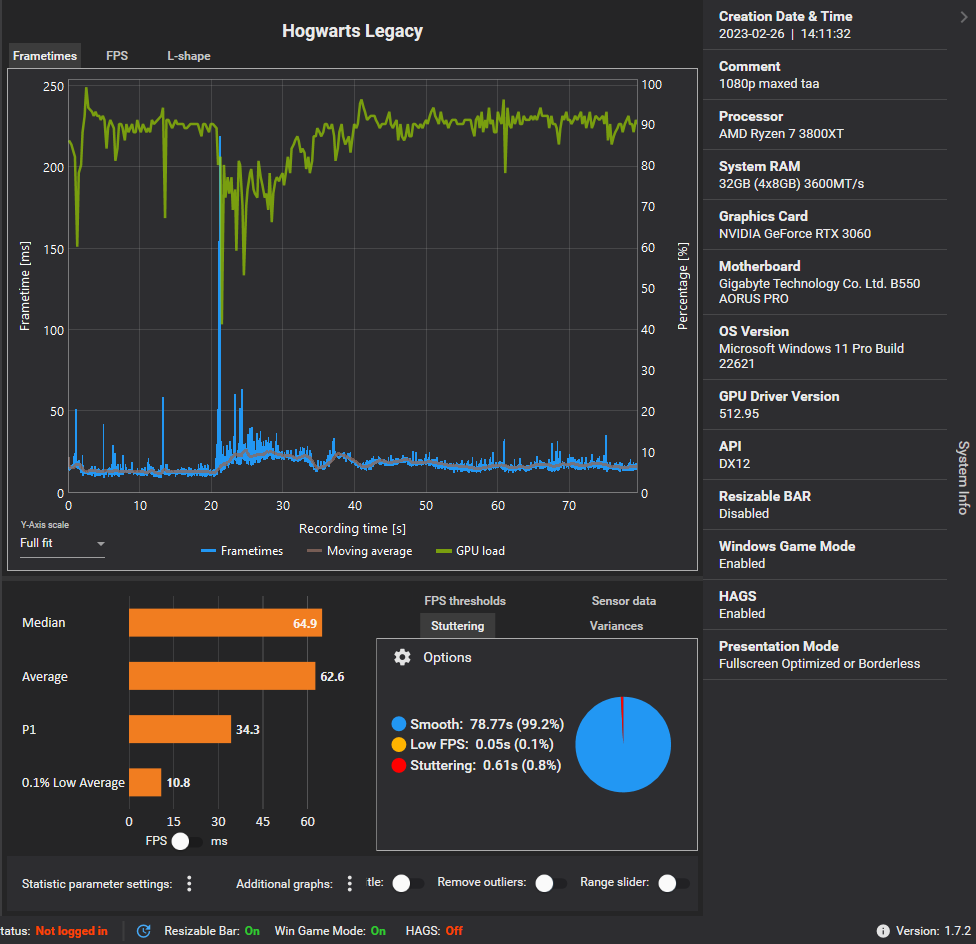Click 'HAGS: Off' in status bar
Image resolution: width=976 pixels, height=944 pixels.
tap(434, 931)
